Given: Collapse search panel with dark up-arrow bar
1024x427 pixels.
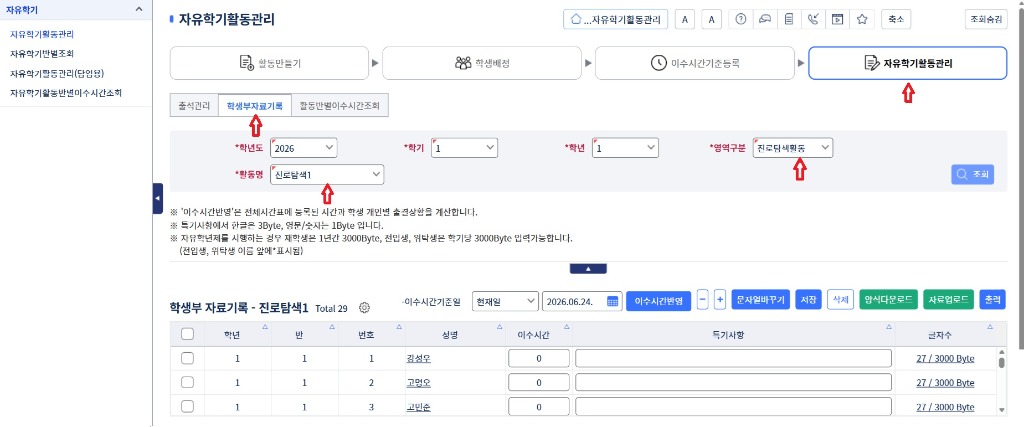Looking at the screenshot, I should point(588,268).
